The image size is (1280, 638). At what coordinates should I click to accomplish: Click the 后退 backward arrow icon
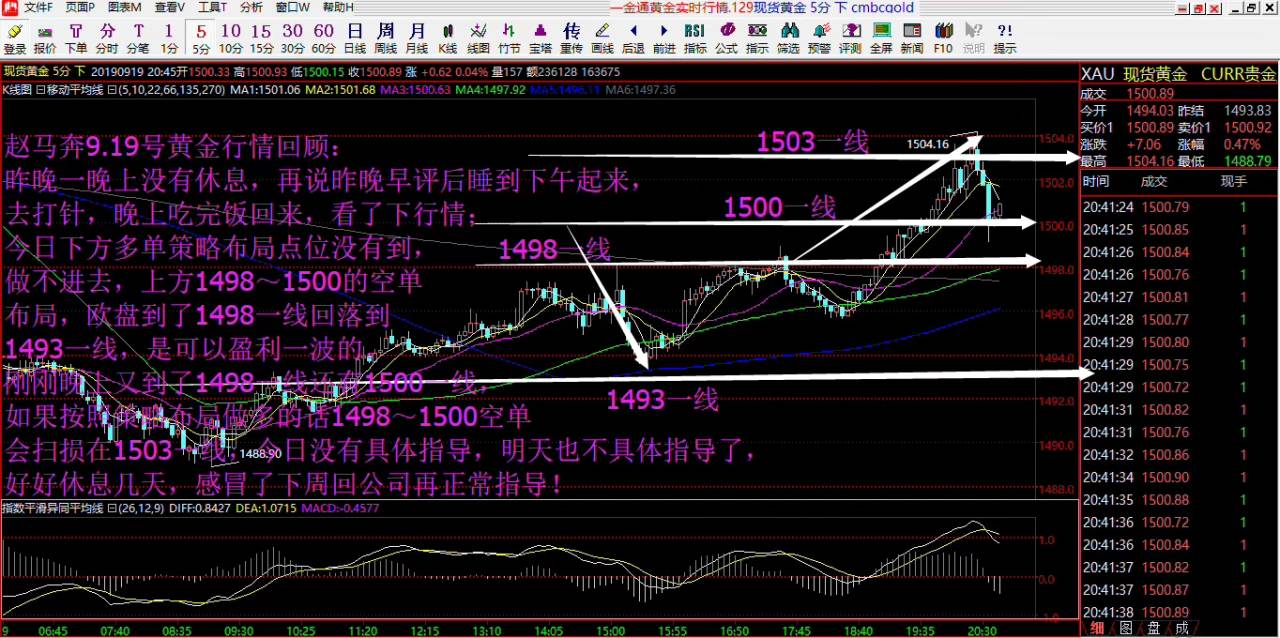pyautogui.click(x=633, y=38)
